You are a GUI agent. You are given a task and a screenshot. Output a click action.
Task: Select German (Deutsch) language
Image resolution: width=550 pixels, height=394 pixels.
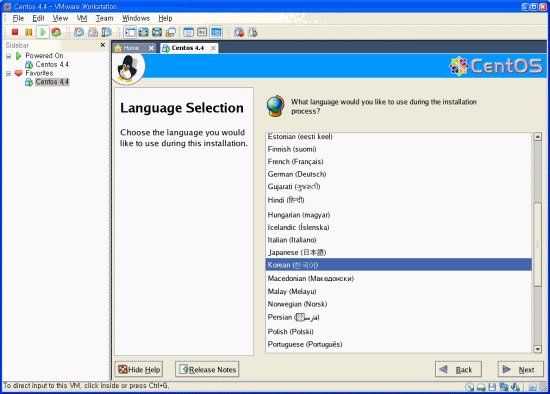click(399, 174)
